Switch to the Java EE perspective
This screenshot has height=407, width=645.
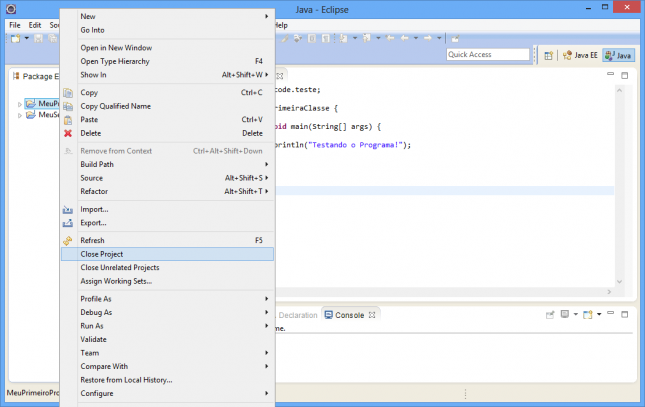[580, 55]
